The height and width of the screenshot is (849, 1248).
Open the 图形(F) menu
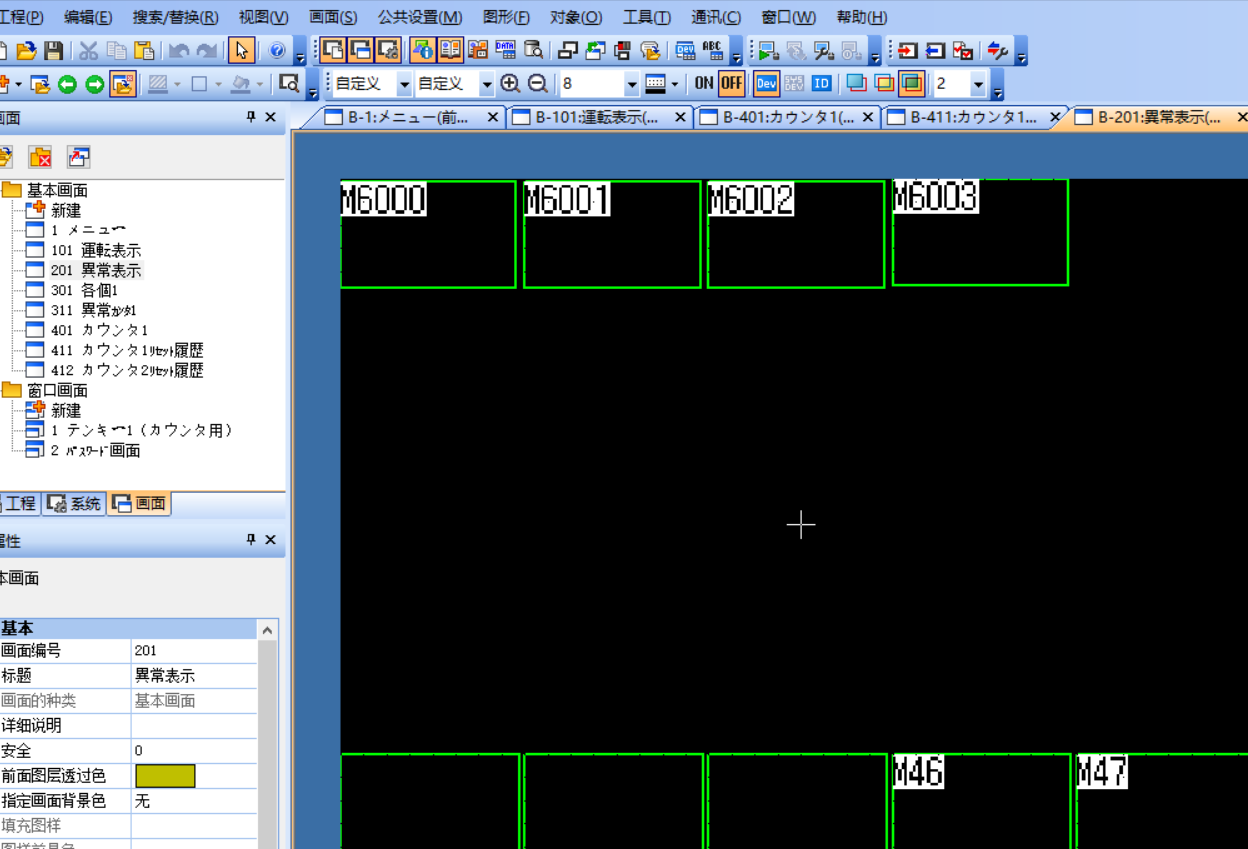click(x=506, y=17)
